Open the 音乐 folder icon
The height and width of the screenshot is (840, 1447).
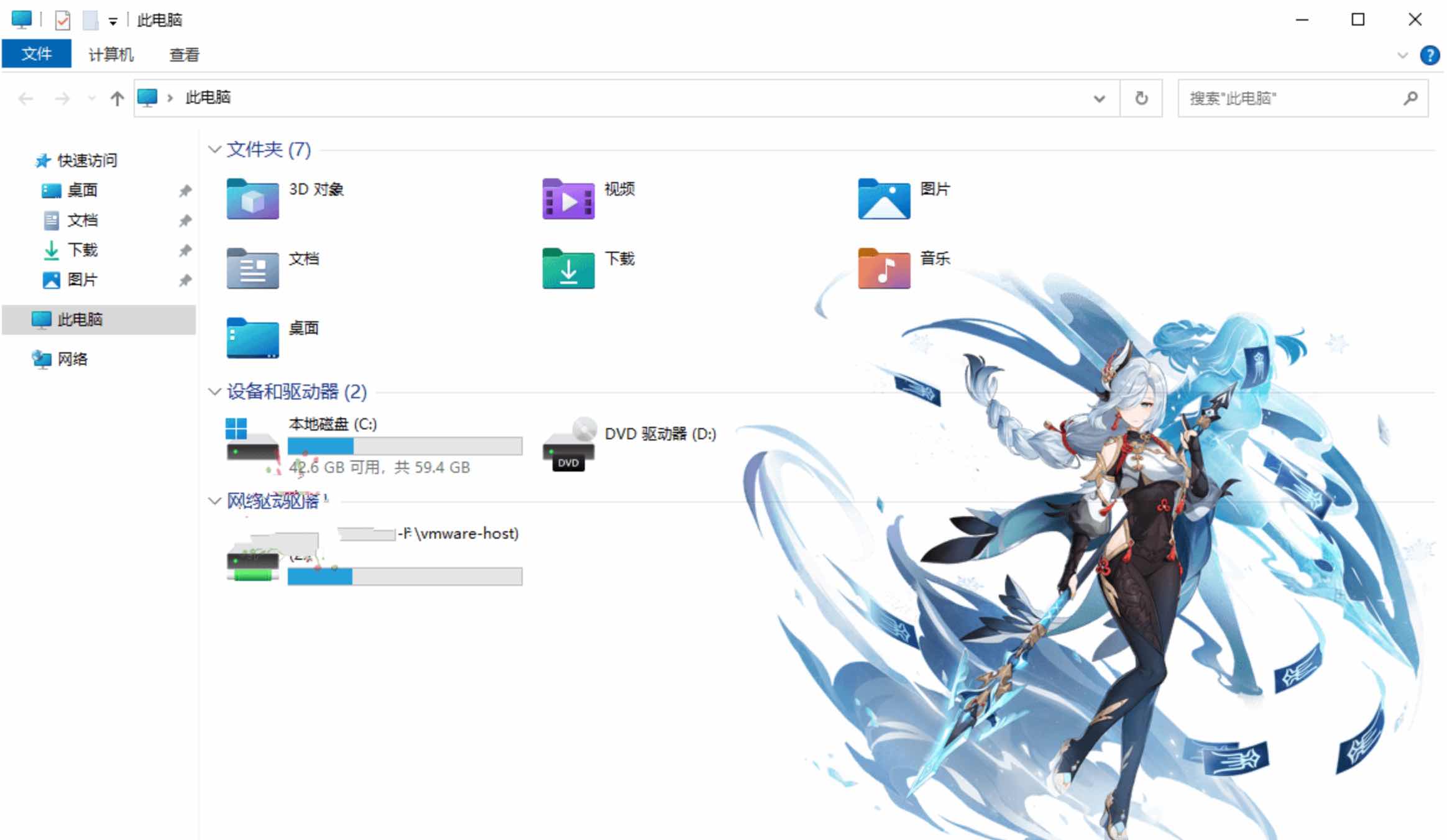[x=884, y=268]
